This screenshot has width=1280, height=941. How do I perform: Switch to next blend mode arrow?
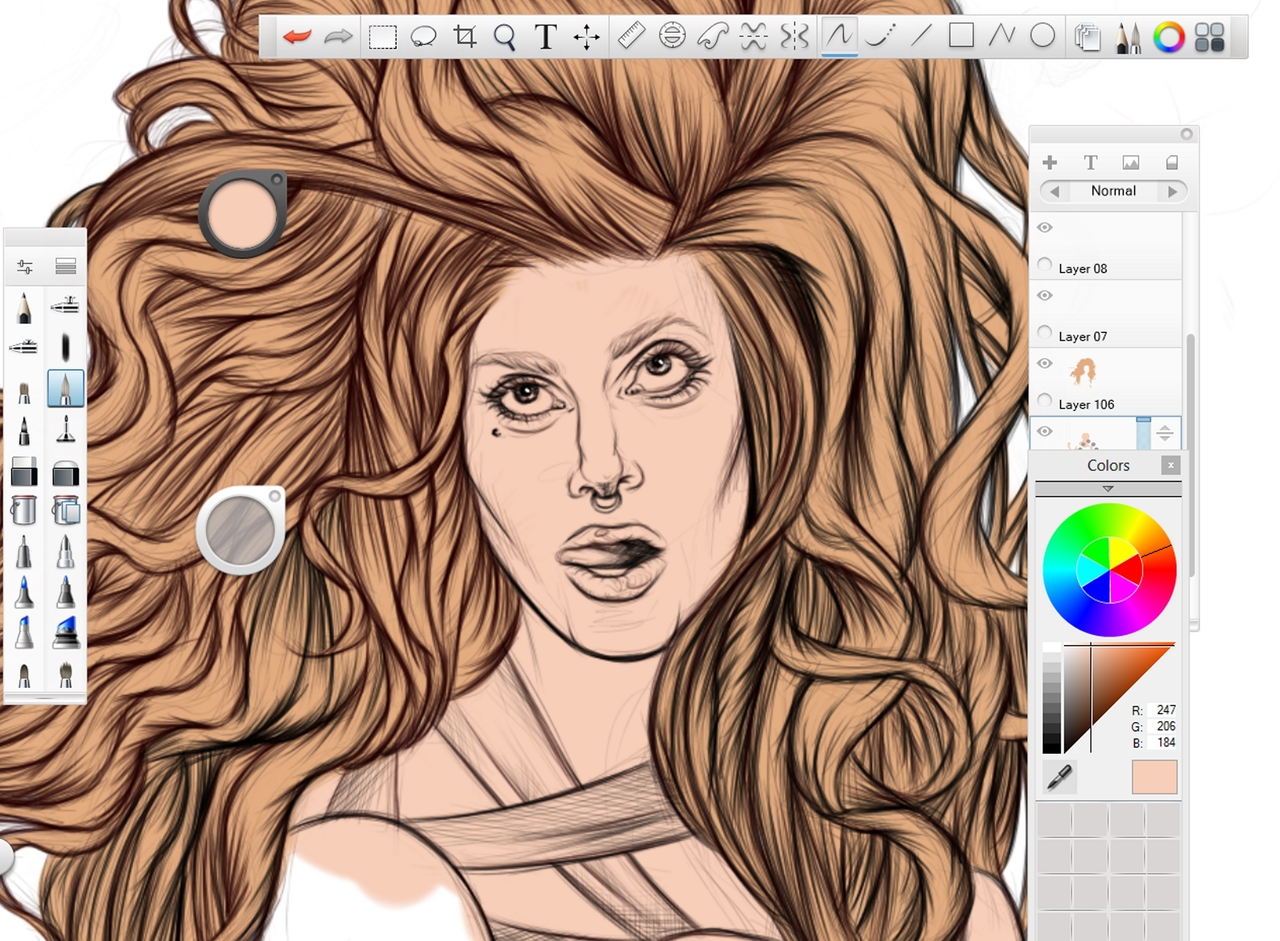pos(1174,191)
